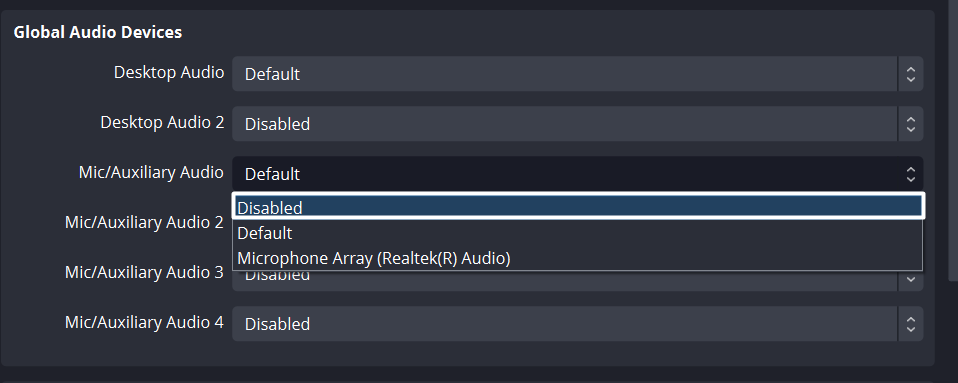Open the Desktop Audio device combo box

tap(577, 74)
